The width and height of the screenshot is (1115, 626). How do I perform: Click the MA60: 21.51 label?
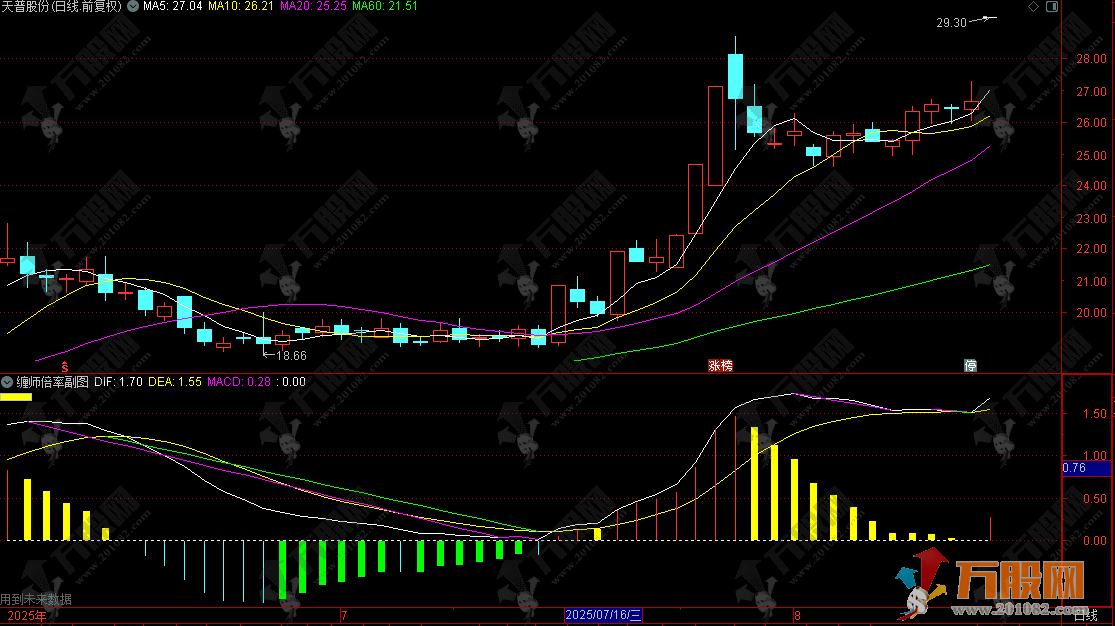(385, 6)
